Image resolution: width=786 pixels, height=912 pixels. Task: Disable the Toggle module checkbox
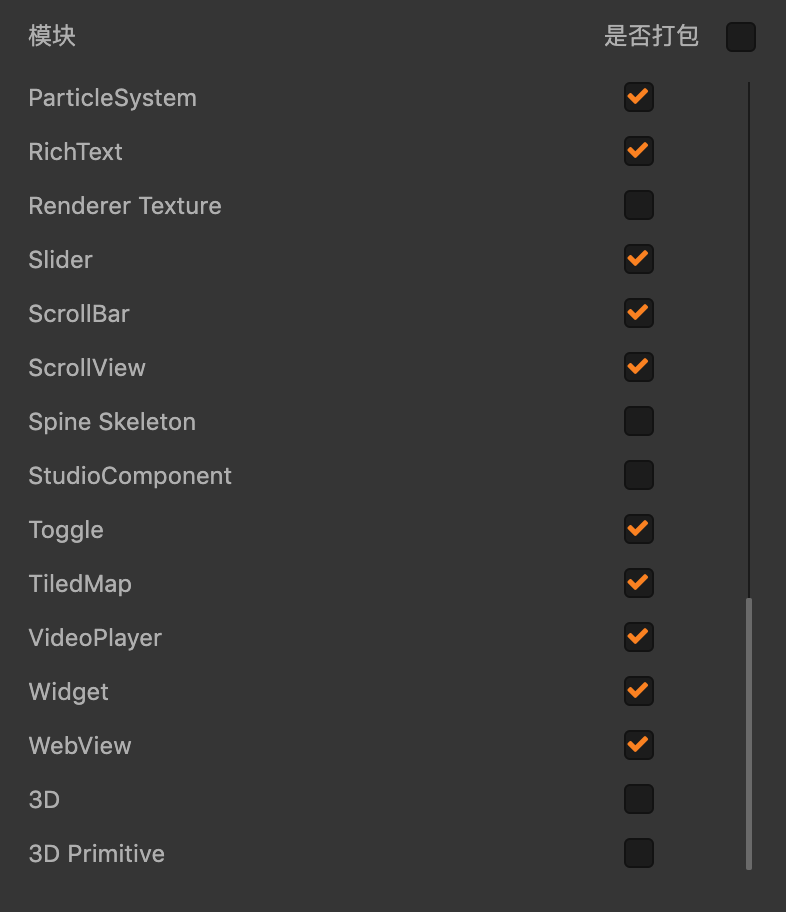(638, 530)
